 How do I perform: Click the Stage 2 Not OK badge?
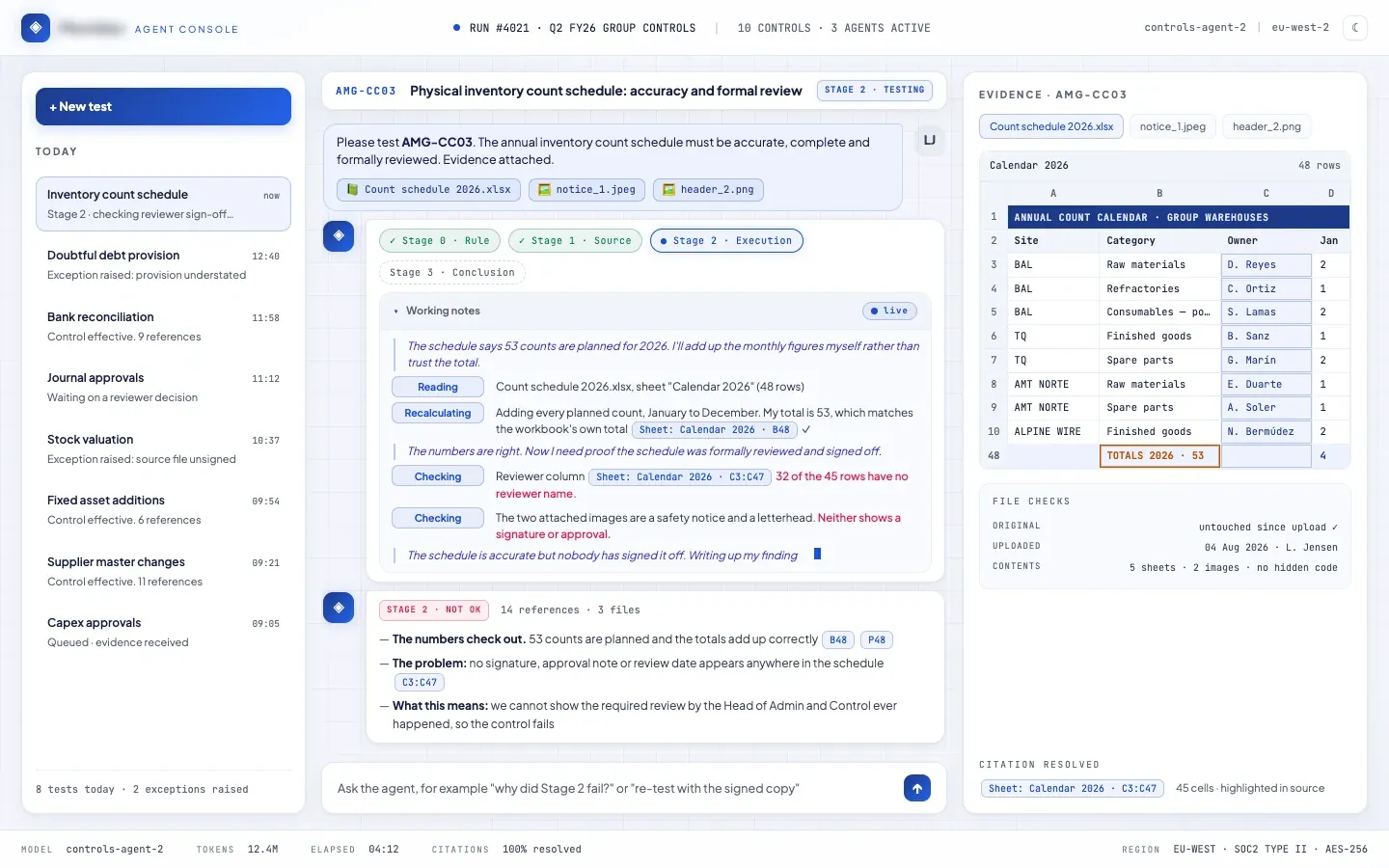click(434, 610)
